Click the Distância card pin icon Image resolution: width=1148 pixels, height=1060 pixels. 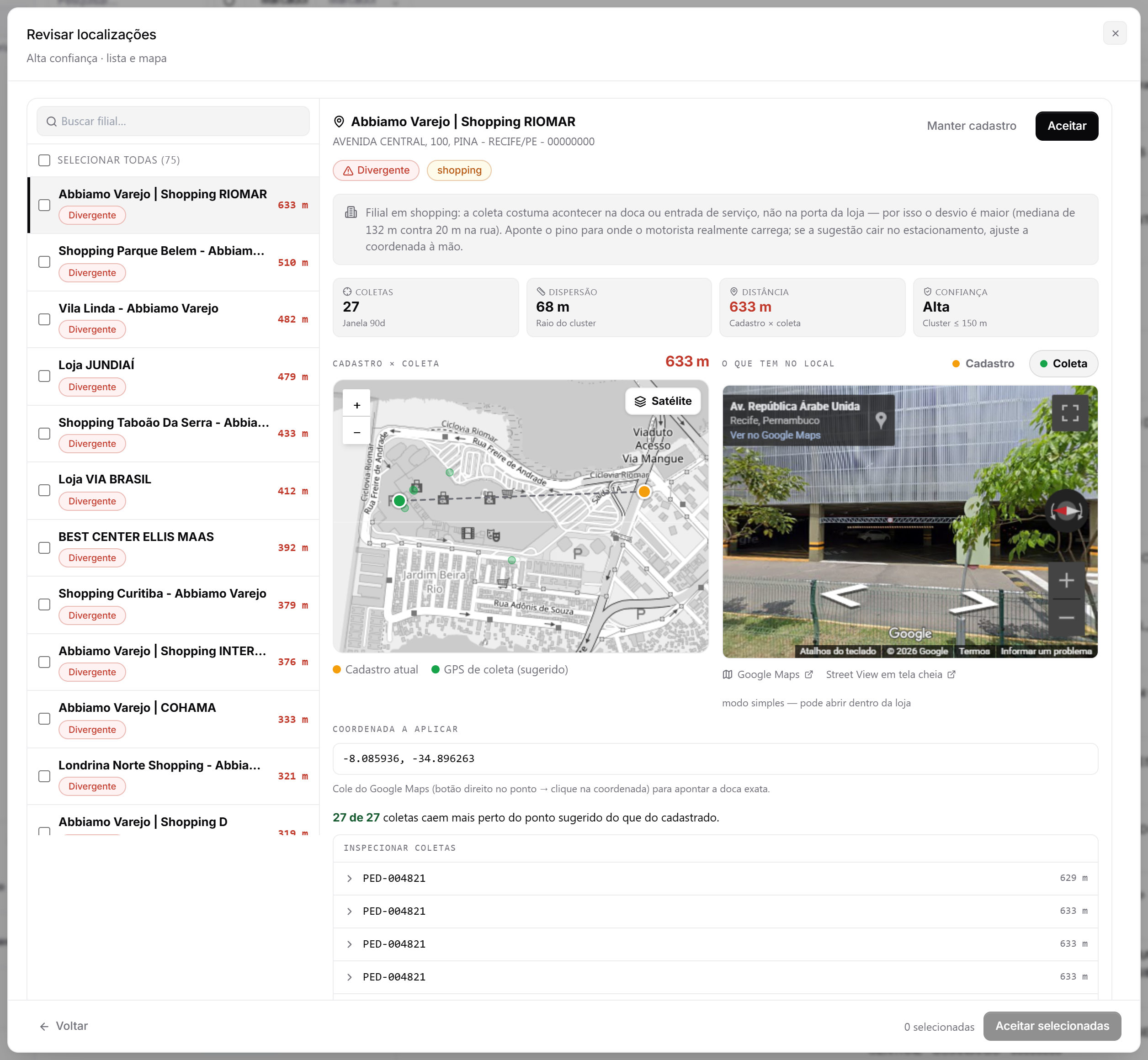coord(733,291)
